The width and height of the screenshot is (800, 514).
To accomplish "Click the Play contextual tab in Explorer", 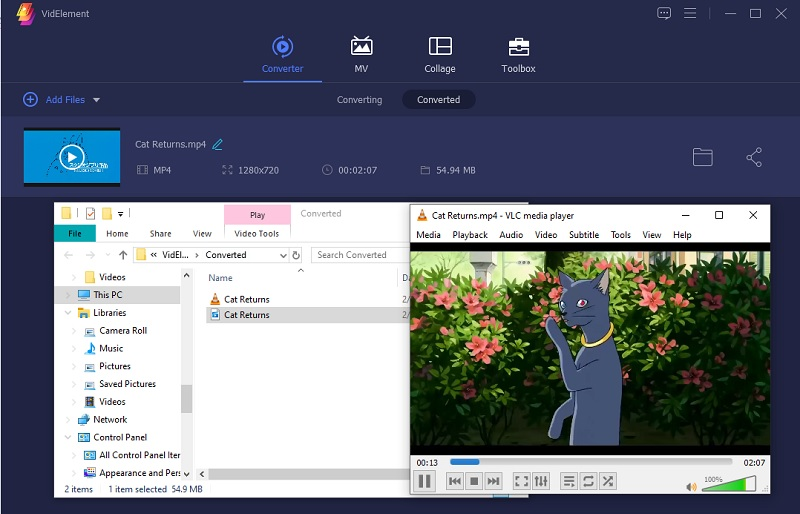I will point(257,215).
